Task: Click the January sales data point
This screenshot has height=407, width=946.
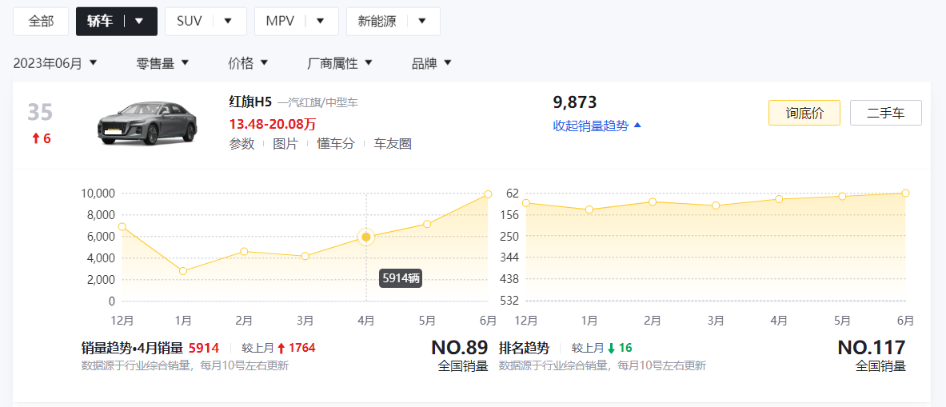Action: click(183, 271)
